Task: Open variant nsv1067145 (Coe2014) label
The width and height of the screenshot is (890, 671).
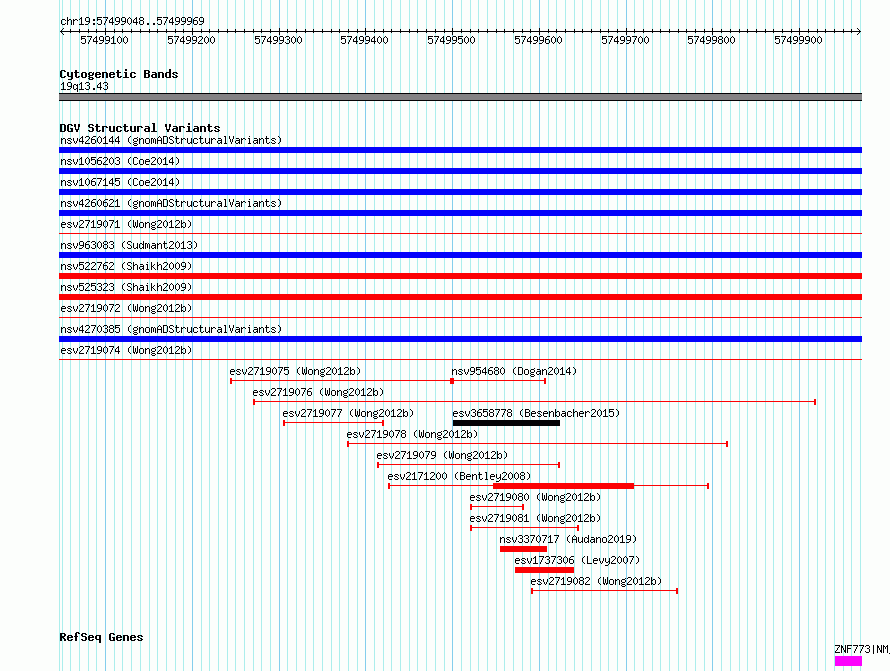Action: tap(120, 182)
